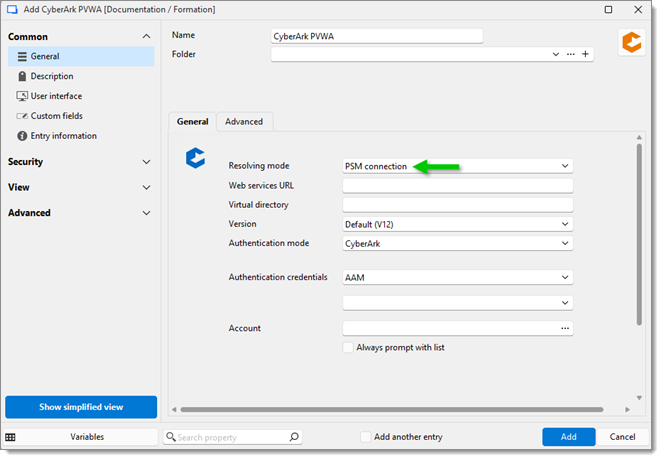662x460 pixels.
Task: Click the Web services URL field
Action: coord(458,186)
